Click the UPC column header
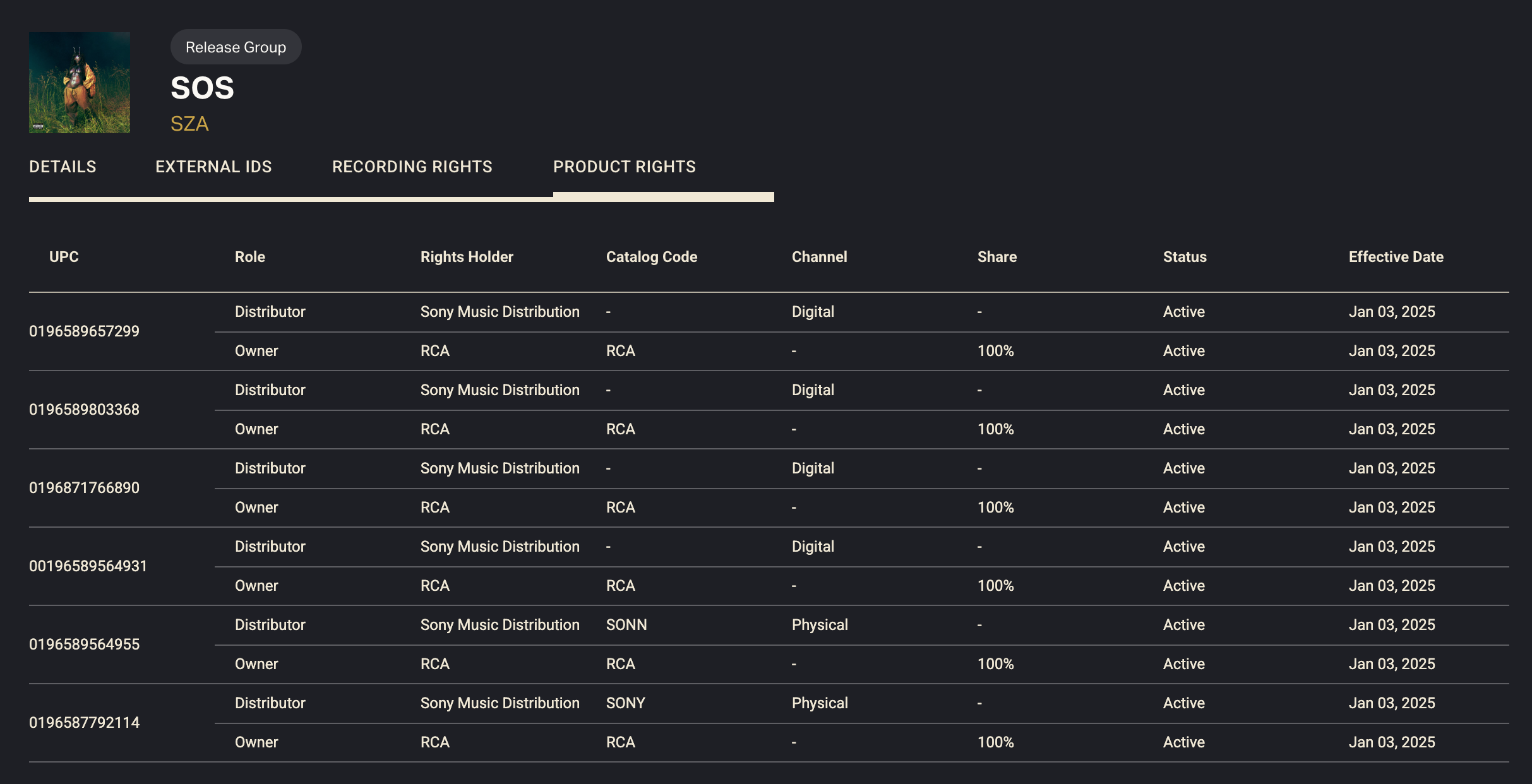The height and width of the screenshot is (784, 1532). pyautogui.click(x=64, y=257)
